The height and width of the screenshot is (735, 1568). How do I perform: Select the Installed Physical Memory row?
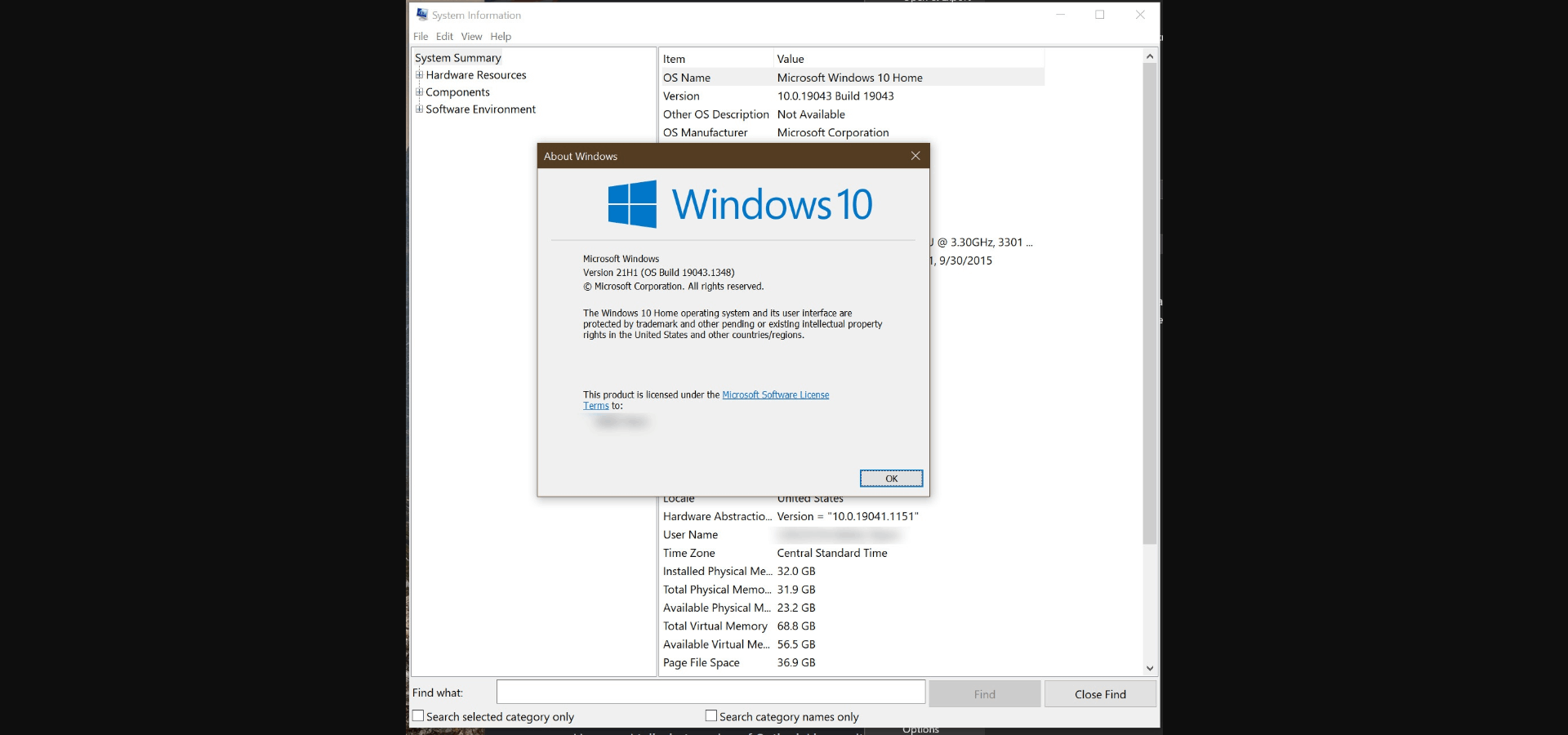(852, 571)
